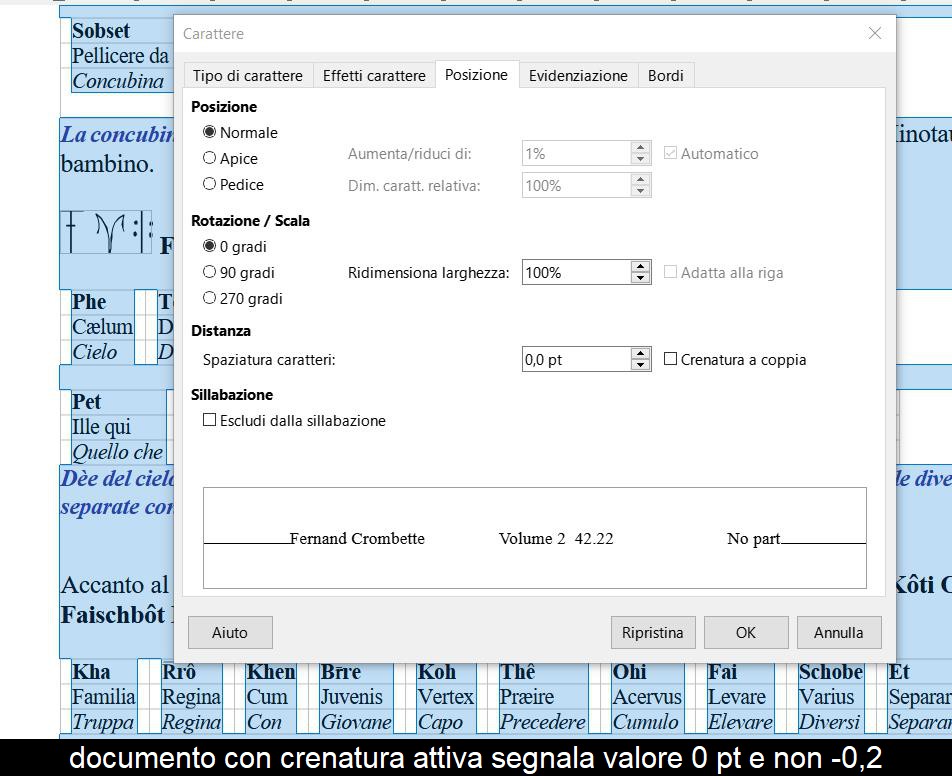Click 'Kha' in the bottom table
Image resolution: width=952 pixels, height=776 pixels.
point(91,672)
